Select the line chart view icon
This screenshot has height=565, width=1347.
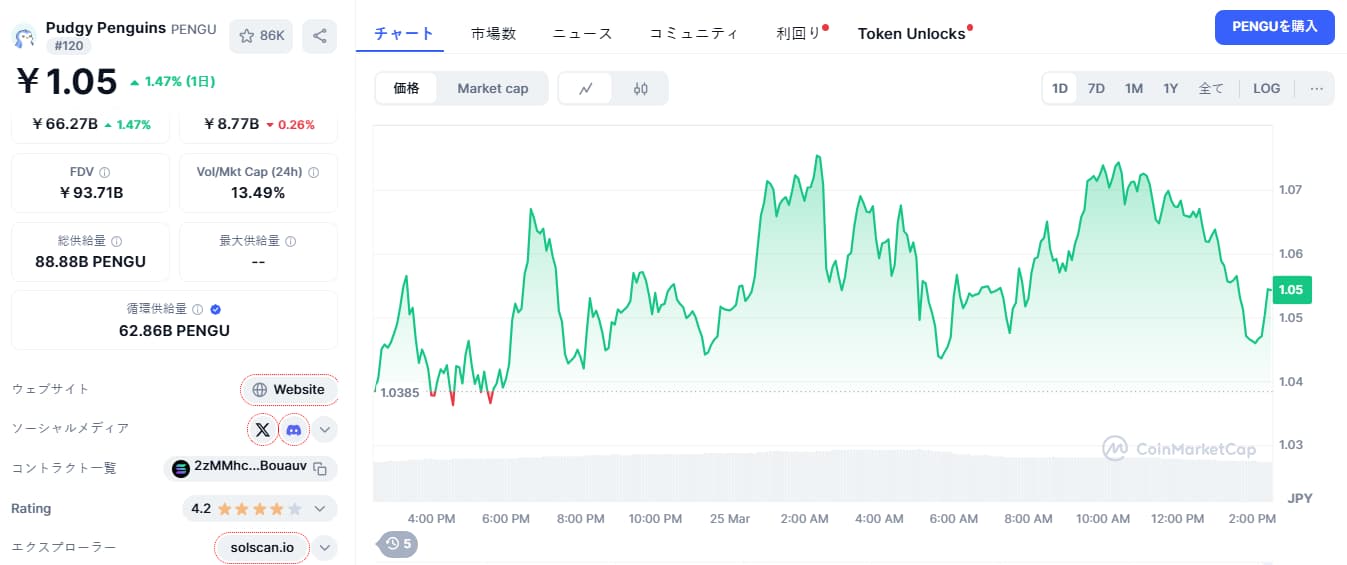[x=587, y=88]
